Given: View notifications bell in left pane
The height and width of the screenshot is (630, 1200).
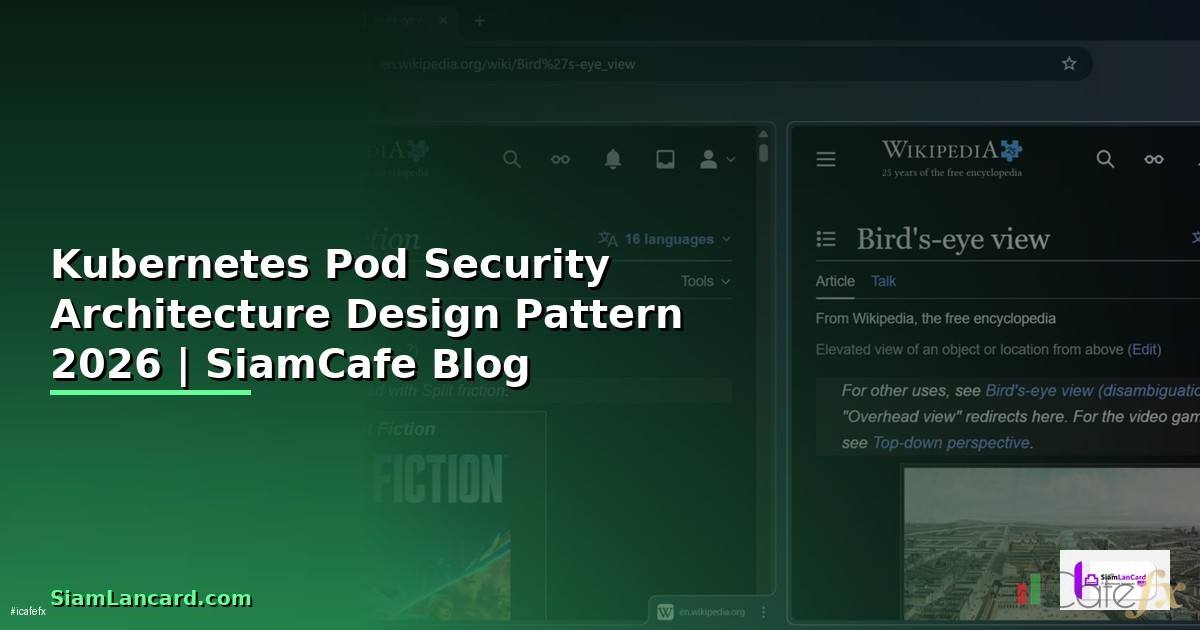Looking at the screenshot, I should [613, 159].
